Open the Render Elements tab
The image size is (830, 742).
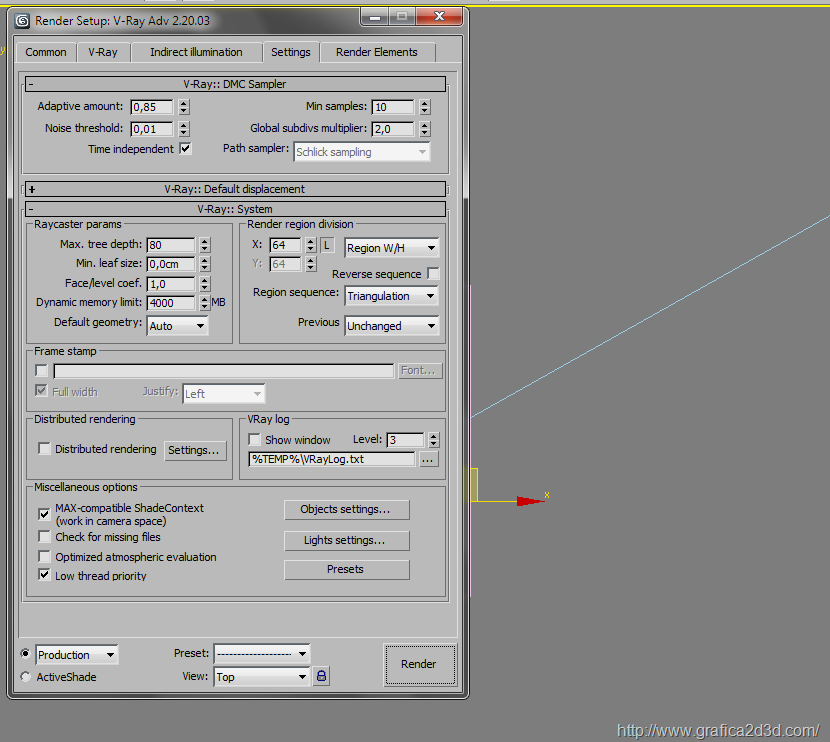pyautogui.click(x=377, y=52)
